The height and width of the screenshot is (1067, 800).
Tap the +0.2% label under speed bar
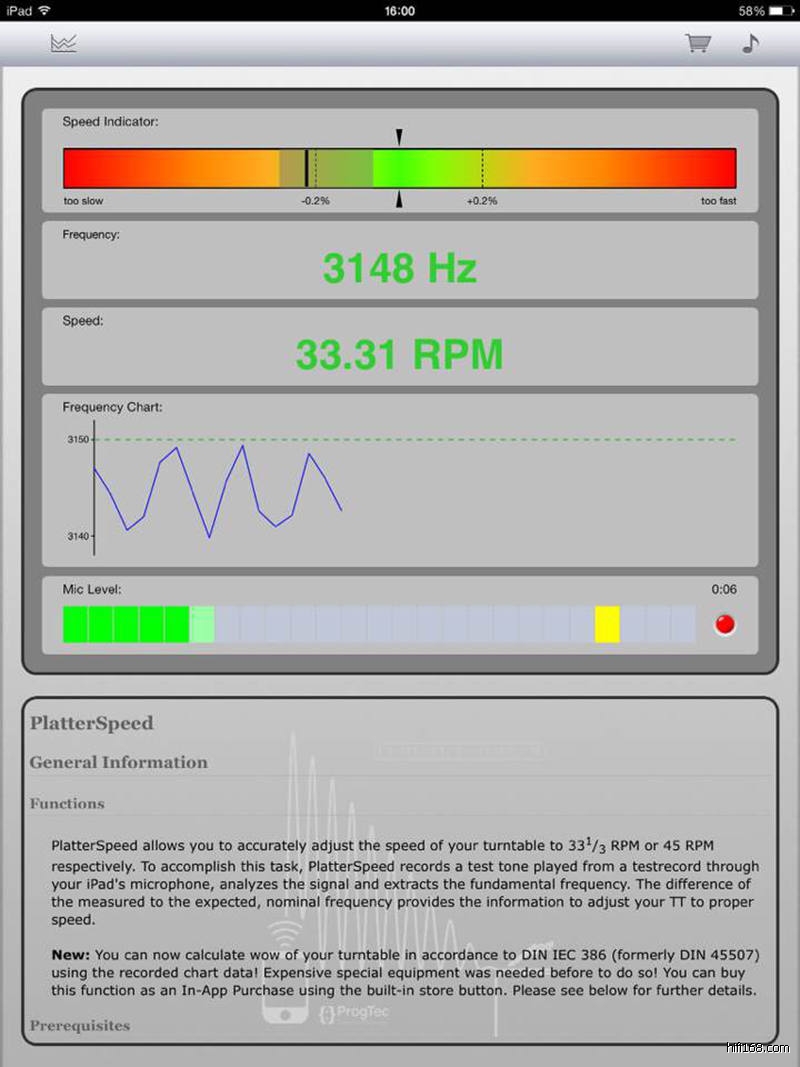[482, 201]
